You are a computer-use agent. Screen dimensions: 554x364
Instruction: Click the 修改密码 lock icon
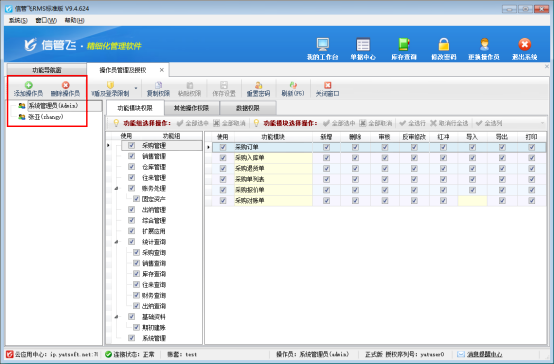point(444,45)
